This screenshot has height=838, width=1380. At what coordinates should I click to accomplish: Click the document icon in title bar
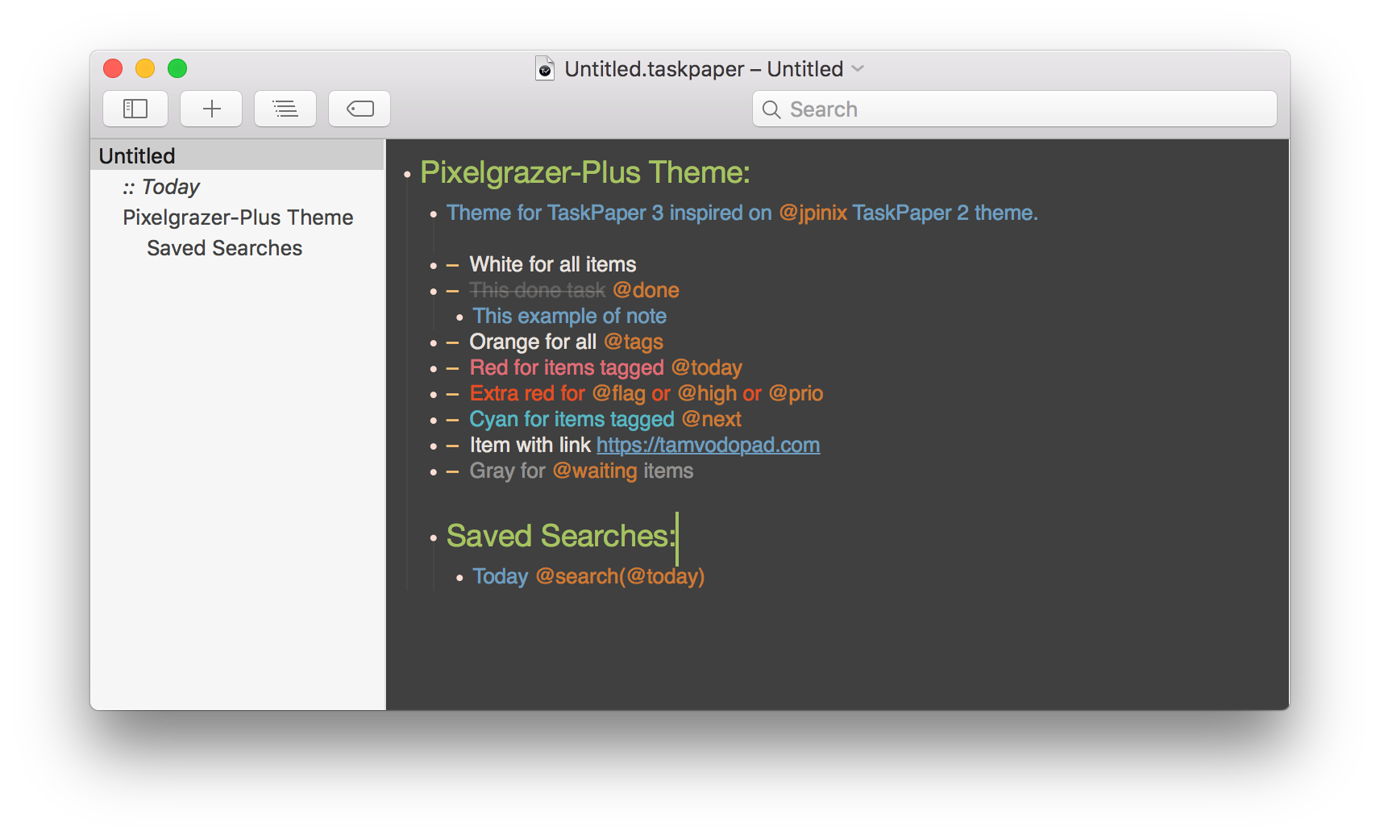(x=545, y=69)
